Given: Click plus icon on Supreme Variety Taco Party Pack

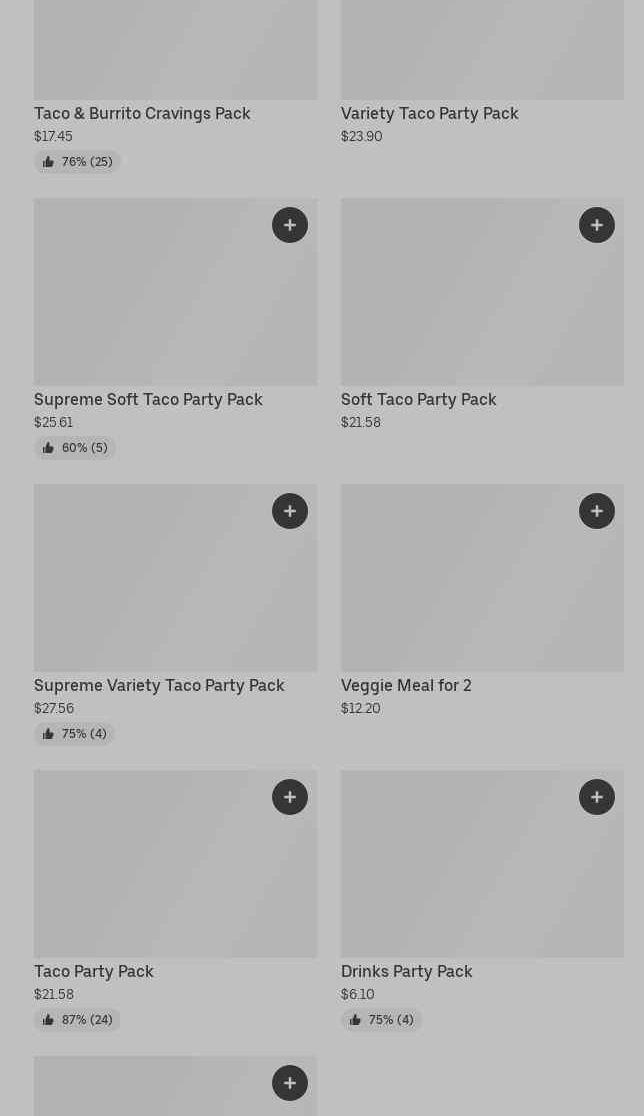Looking at the screenshot, I should click(290, 511).
